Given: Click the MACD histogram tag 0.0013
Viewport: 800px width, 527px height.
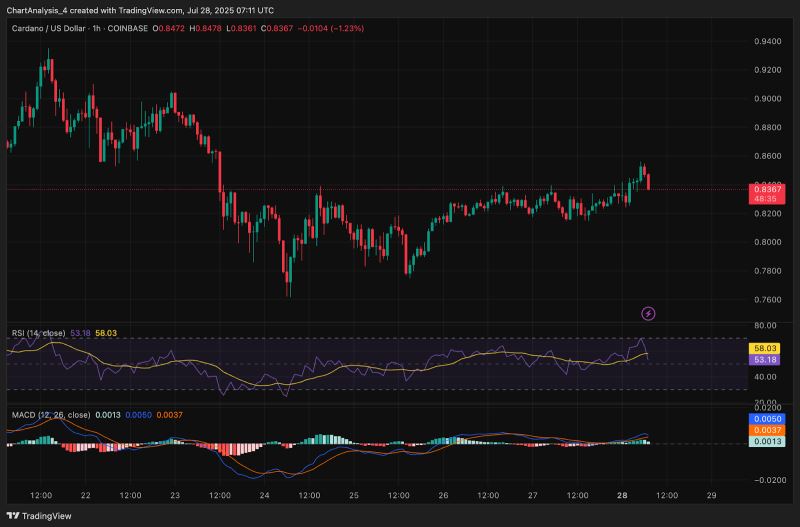Looking at the screenshot, I should (x=767, y=441).
